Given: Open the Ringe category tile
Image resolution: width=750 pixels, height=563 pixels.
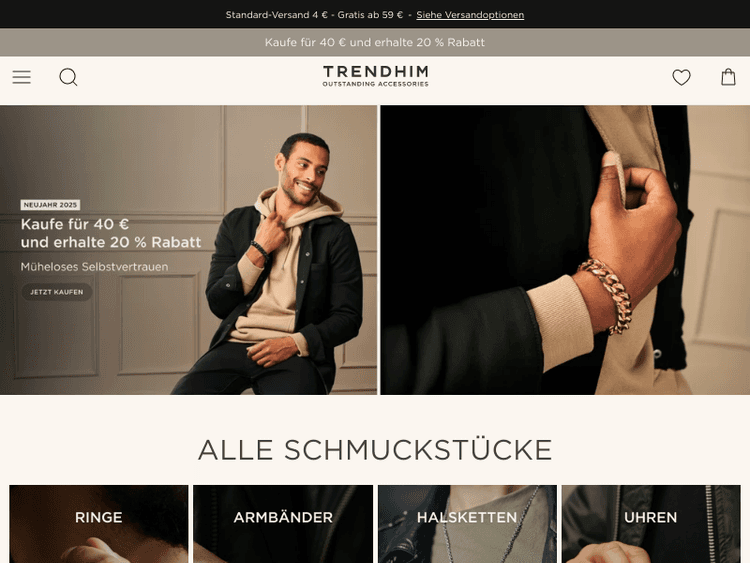Looking at the screenshot, I should (99, 524).
